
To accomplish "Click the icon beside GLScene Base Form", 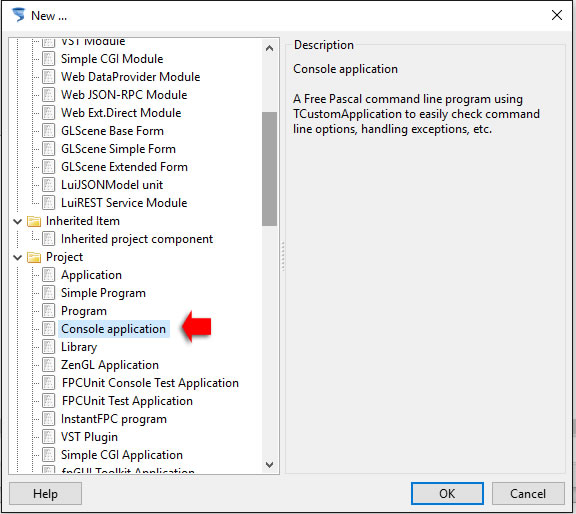I will tap(48, 131).
